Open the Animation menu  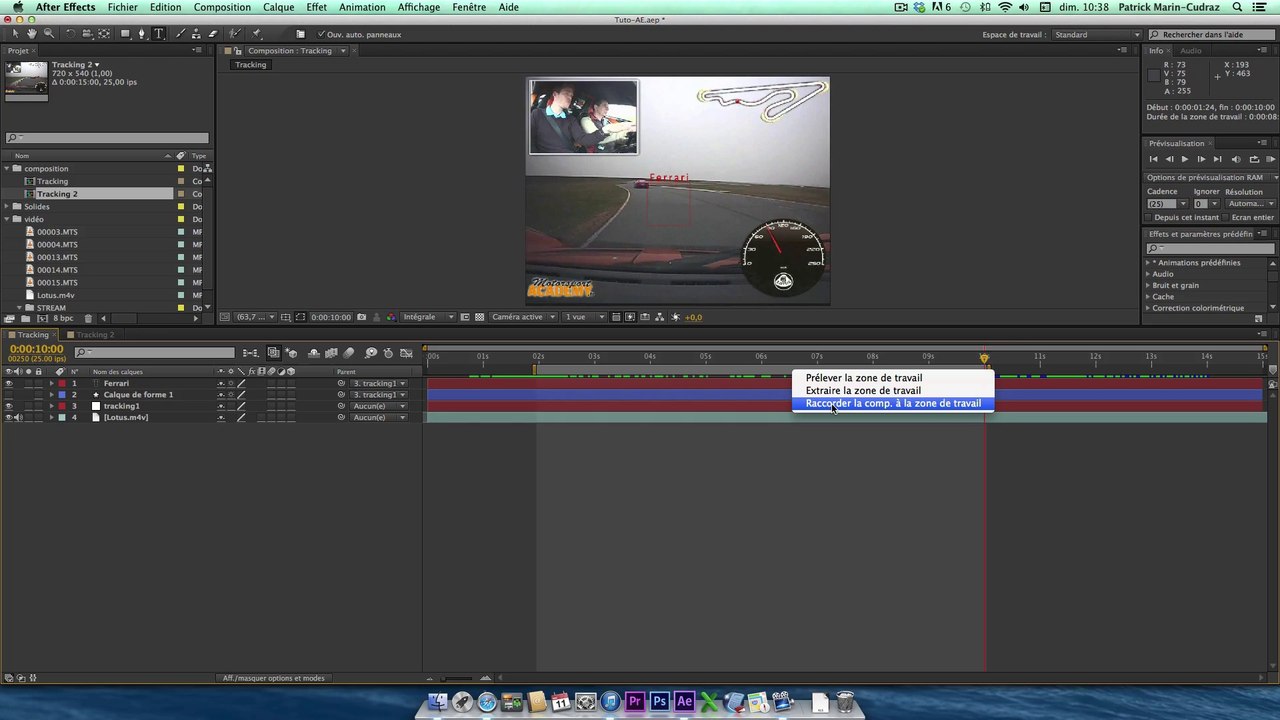(x=362, y=7)
